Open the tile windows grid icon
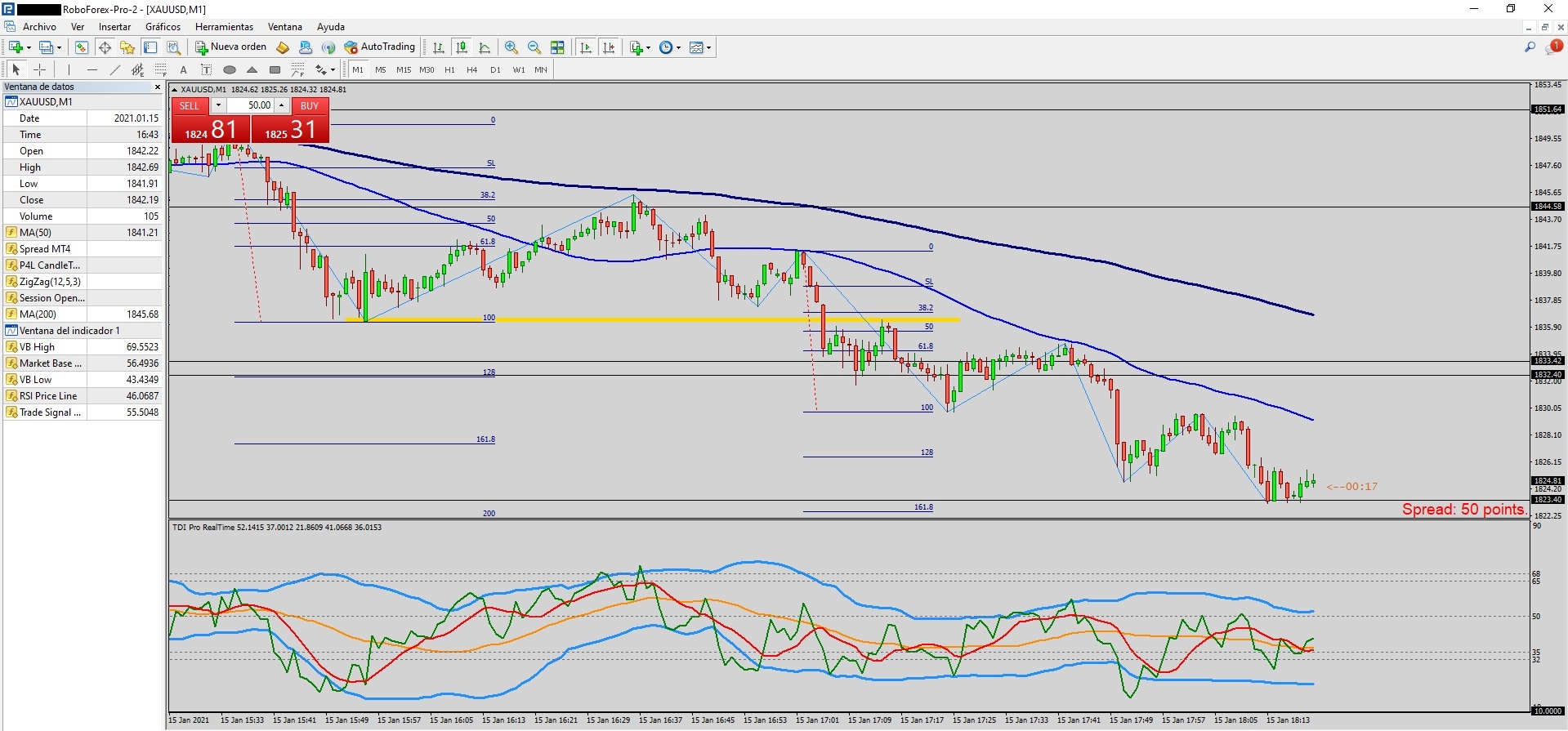 coord(557,48)
